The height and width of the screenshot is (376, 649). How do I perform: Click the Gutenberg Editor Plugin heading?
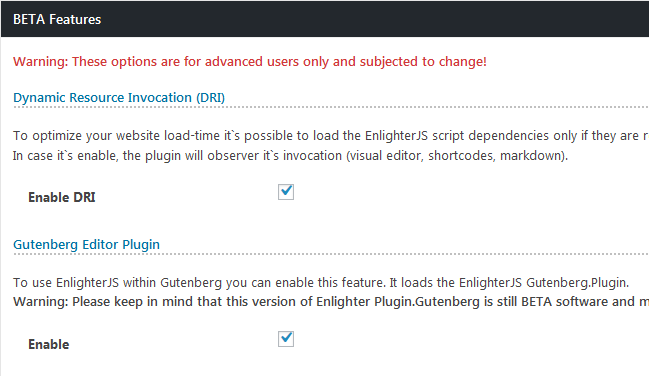86,245
